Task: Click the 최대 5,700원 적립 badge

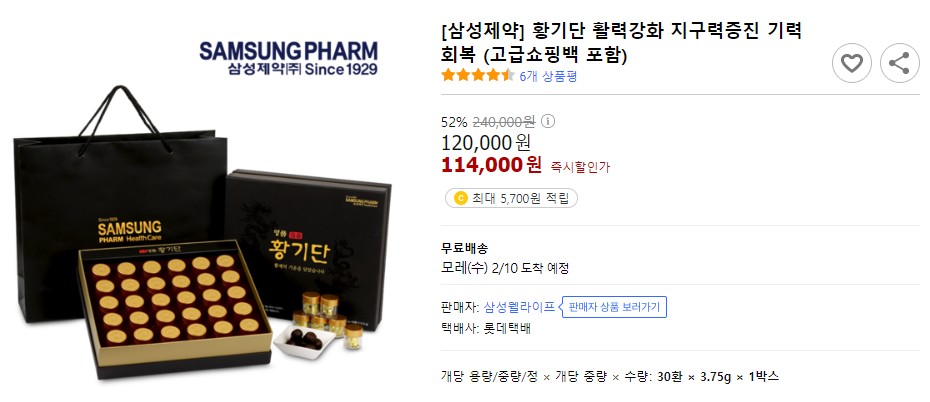Action: [x=511, y=199]
